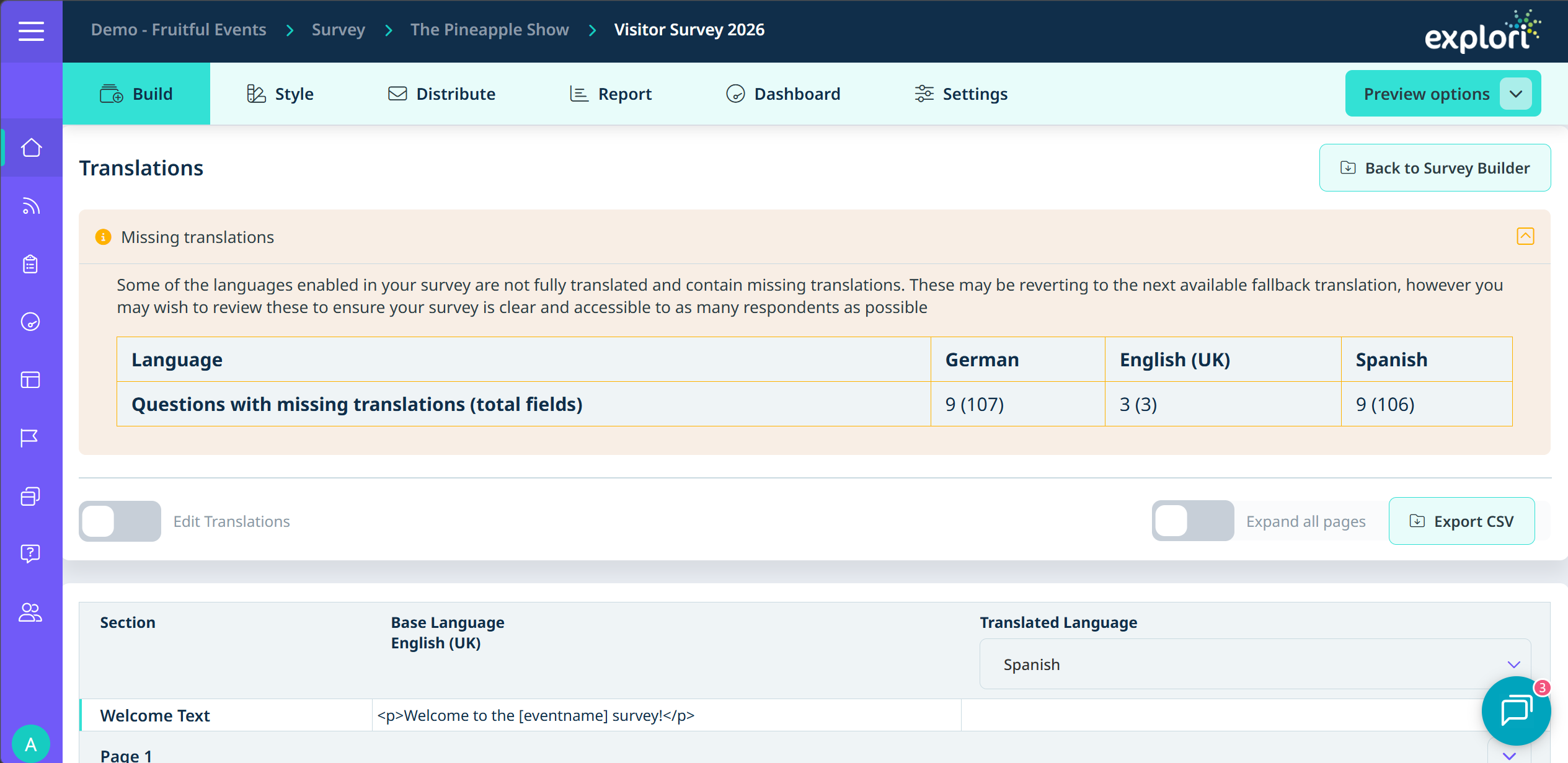The height and width of the screenshot is (763, 1568).
Task: Open the feed signal sidebar icon
Action: coord(31,206)
